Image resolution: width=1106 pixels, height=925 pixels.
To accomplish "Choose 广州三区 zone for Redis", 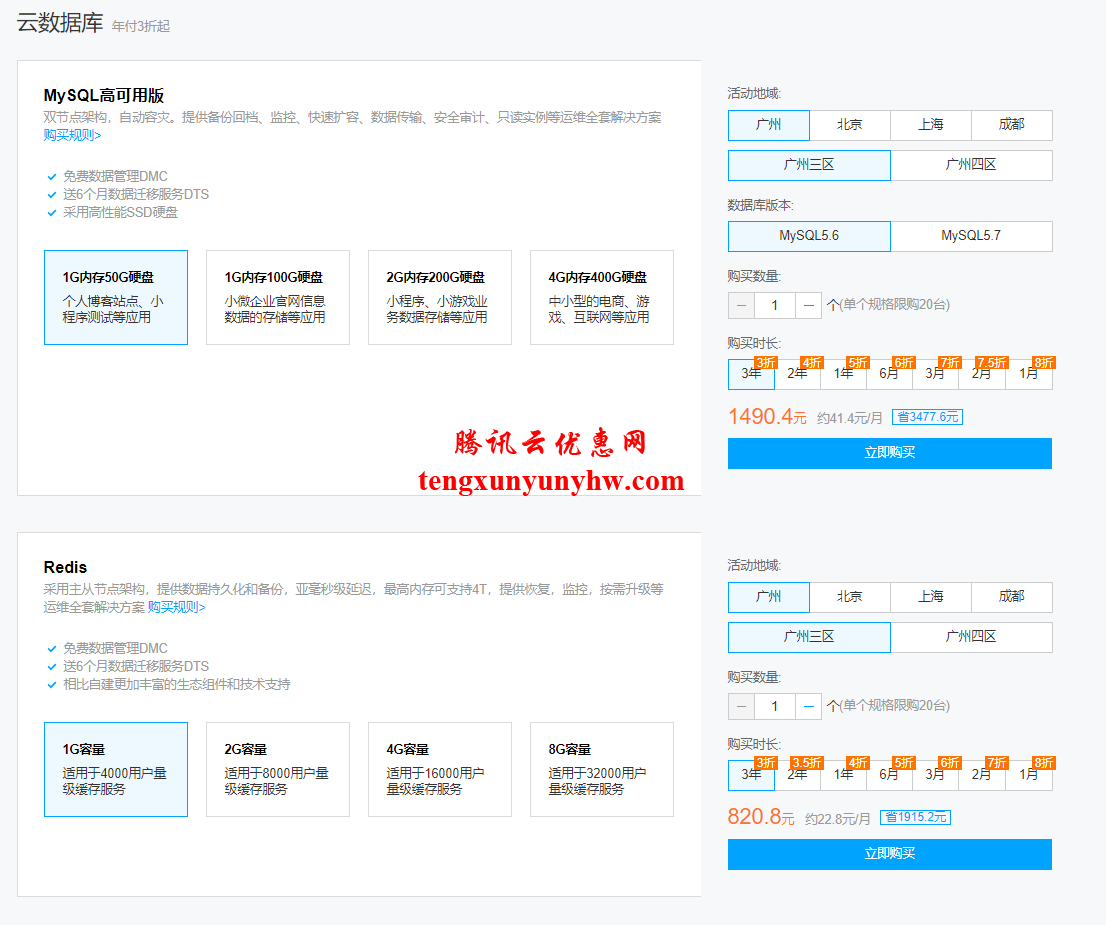I will tap(809, 637).
